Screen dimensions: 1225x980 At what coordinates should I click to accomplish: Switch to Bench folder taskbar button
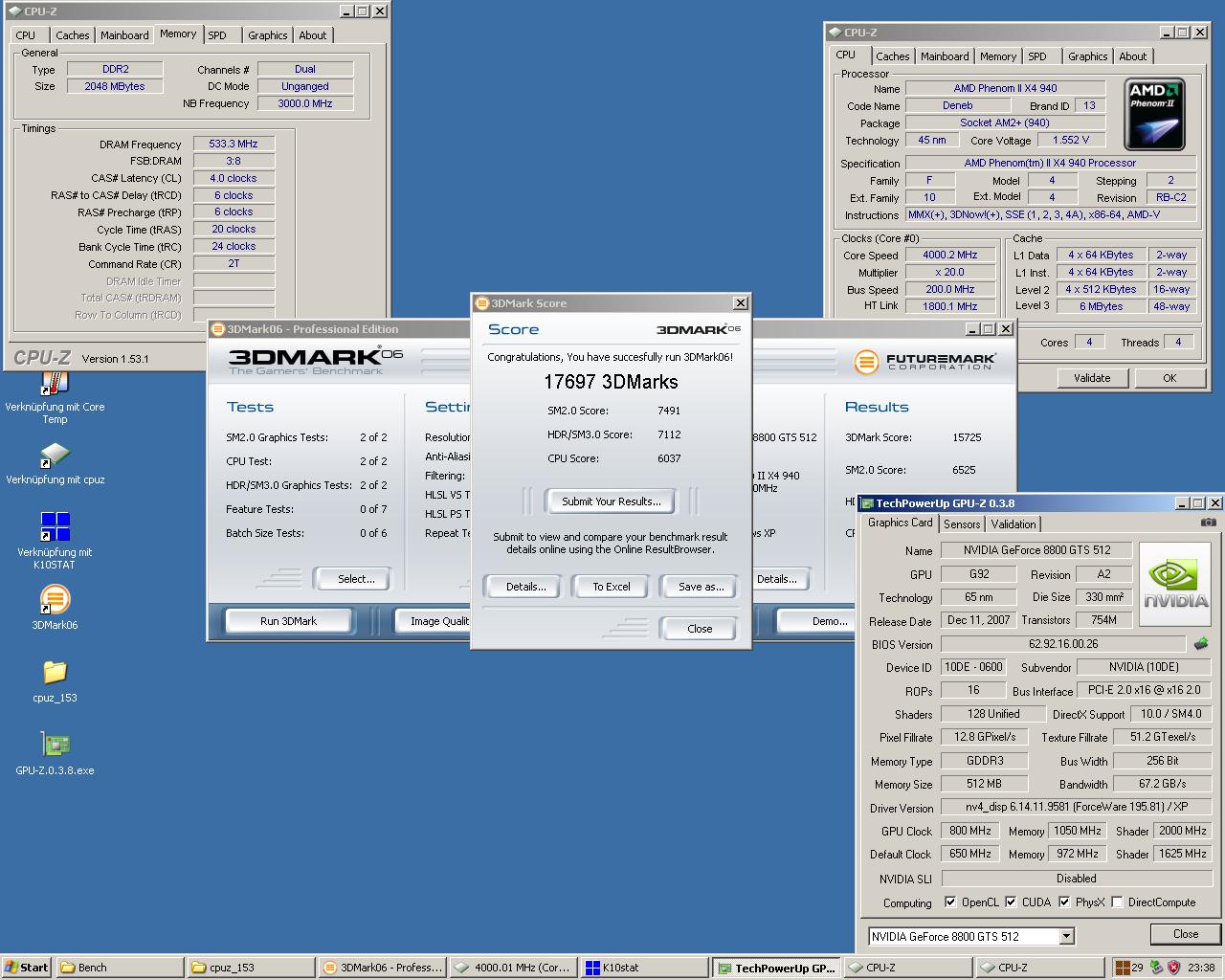point(120,968)
